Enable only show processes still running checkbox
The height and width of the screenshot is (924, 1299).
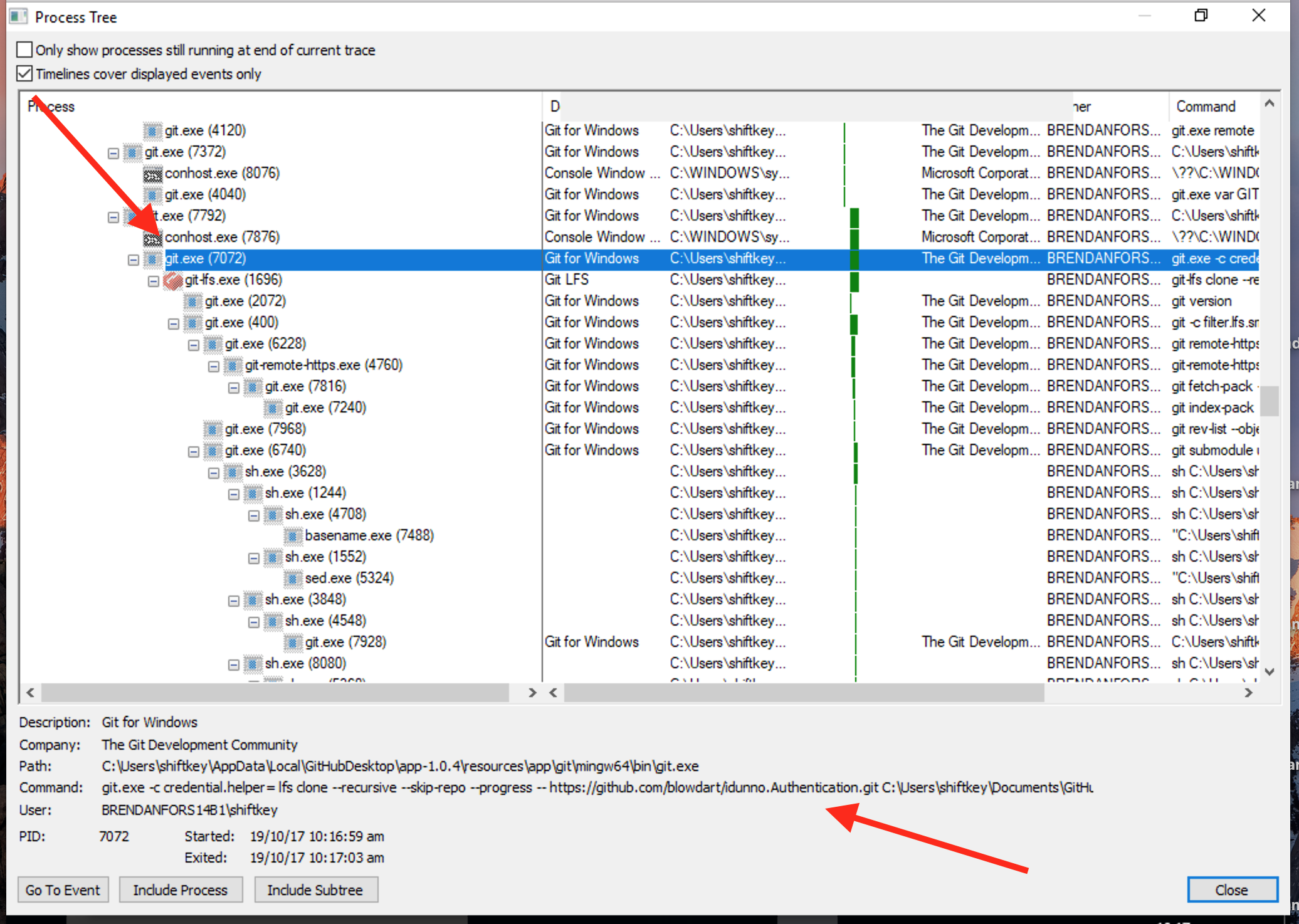[x=24, y=49]
